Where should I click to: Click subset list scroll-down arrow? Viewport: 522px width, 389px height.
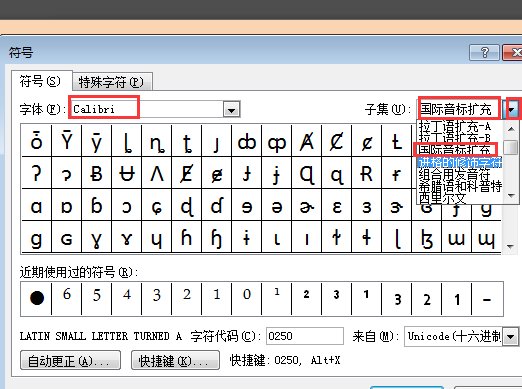coord(511,196)
